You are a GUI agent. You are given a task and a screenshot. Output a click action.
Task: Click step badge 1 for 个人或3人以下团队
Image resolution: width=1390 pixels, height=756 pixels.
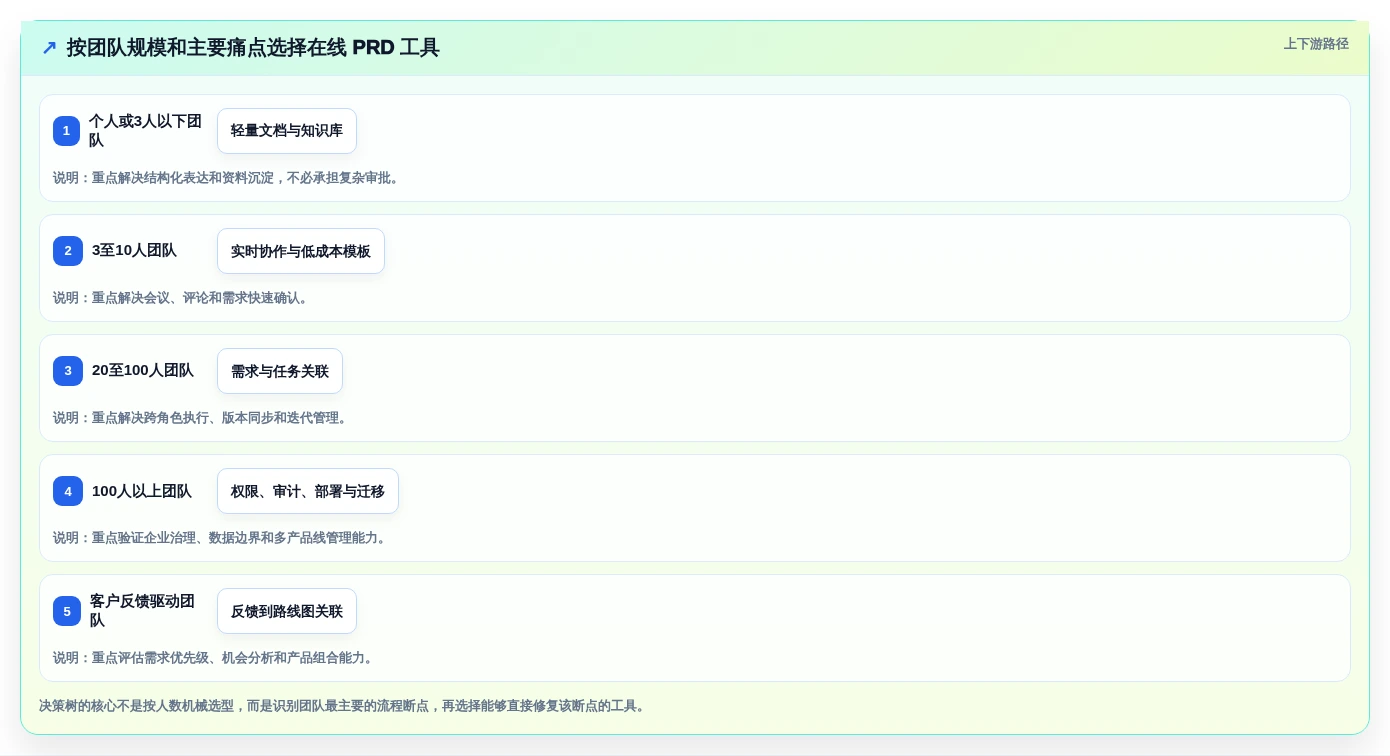67,131
